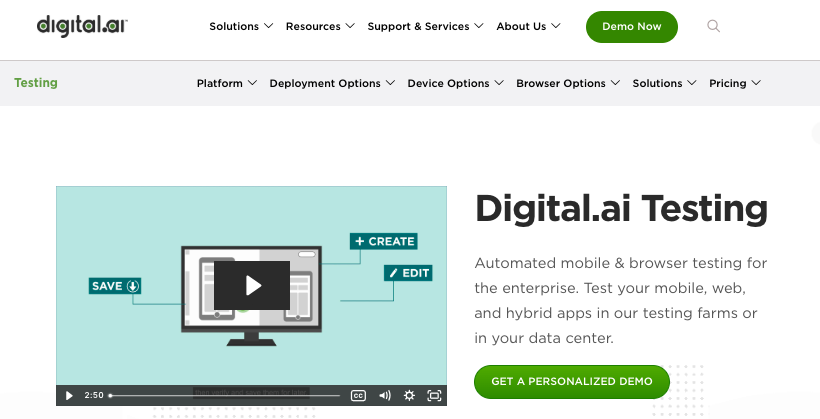Open the Deployment Options submenu
The image size is (820, 419).
pos(325,83)
